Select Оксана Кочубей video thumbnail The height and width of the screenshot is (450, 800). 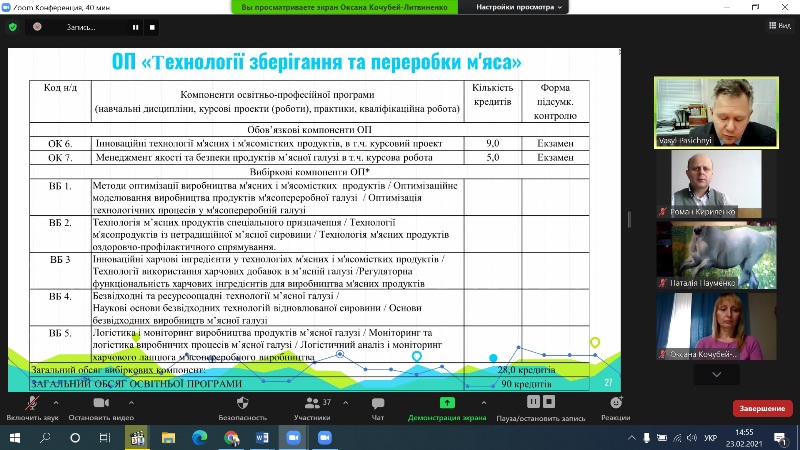[x=716, y=326]
